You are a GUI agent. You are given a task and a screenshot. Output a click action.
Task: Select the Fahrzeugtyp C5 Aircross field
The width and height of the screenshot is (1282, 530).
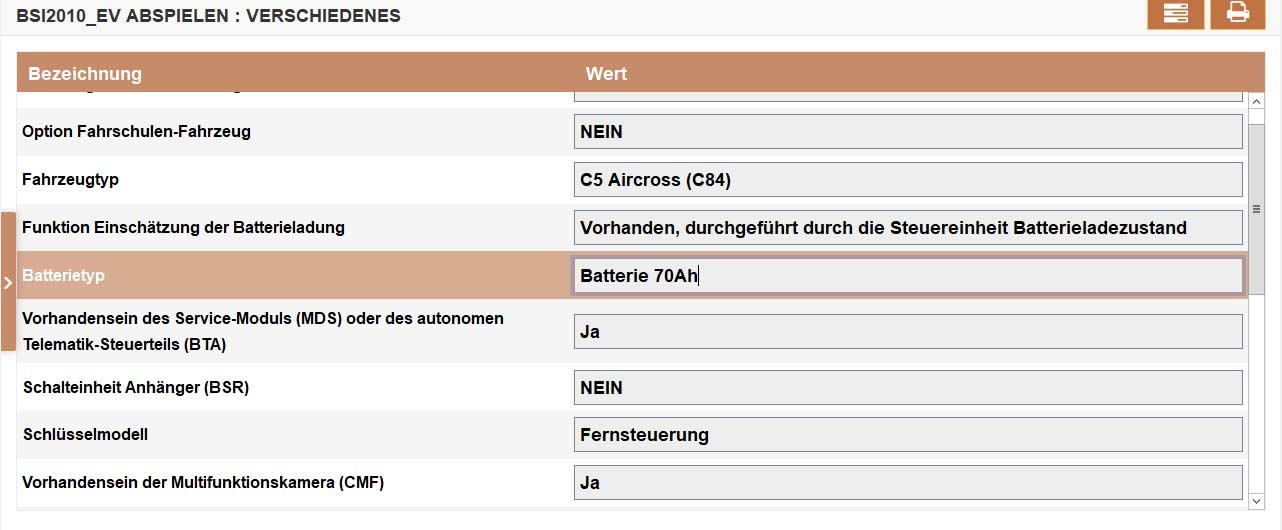pos(908,180)
